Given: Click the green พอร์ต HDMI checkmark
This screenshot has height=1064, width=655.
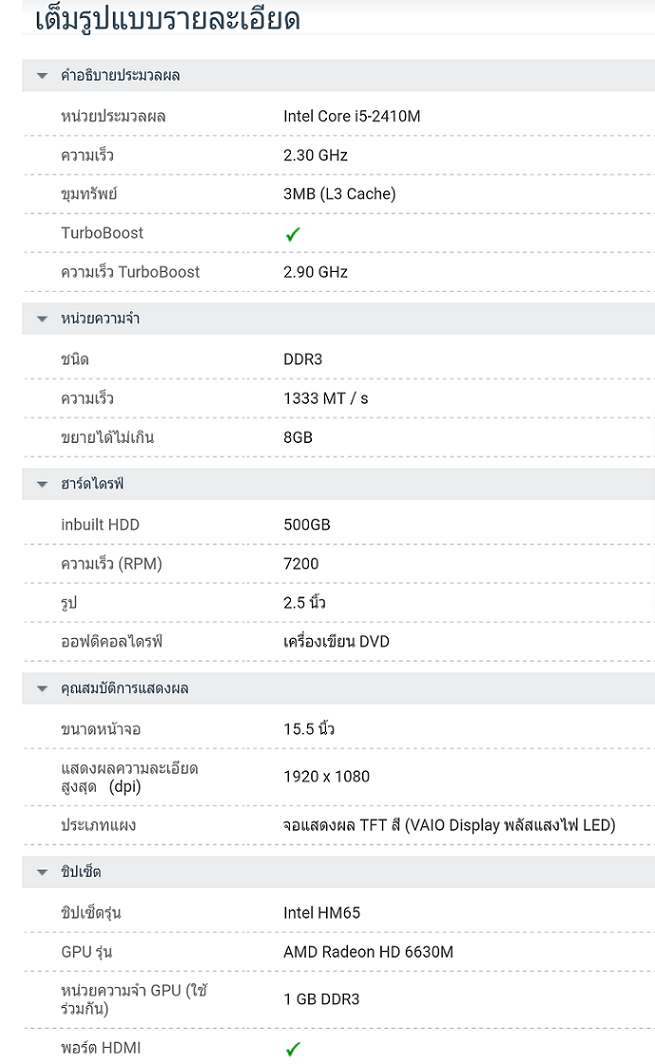Looking at the screenshot, I should click(293, 1049).
